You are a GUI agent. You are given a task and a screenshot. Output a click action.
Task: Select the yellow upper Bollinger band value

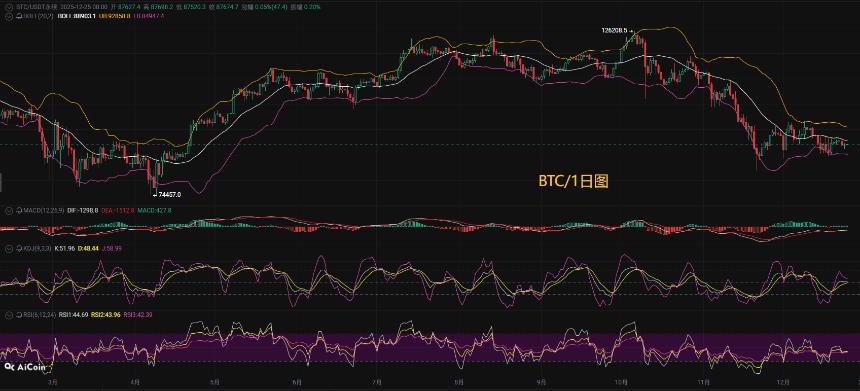coord(115,16)
